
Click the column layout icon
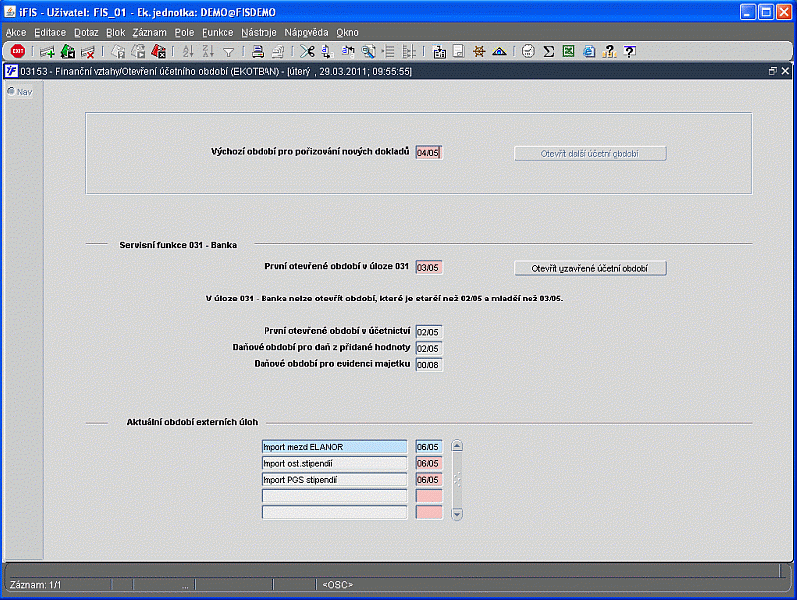click(409, 51)
